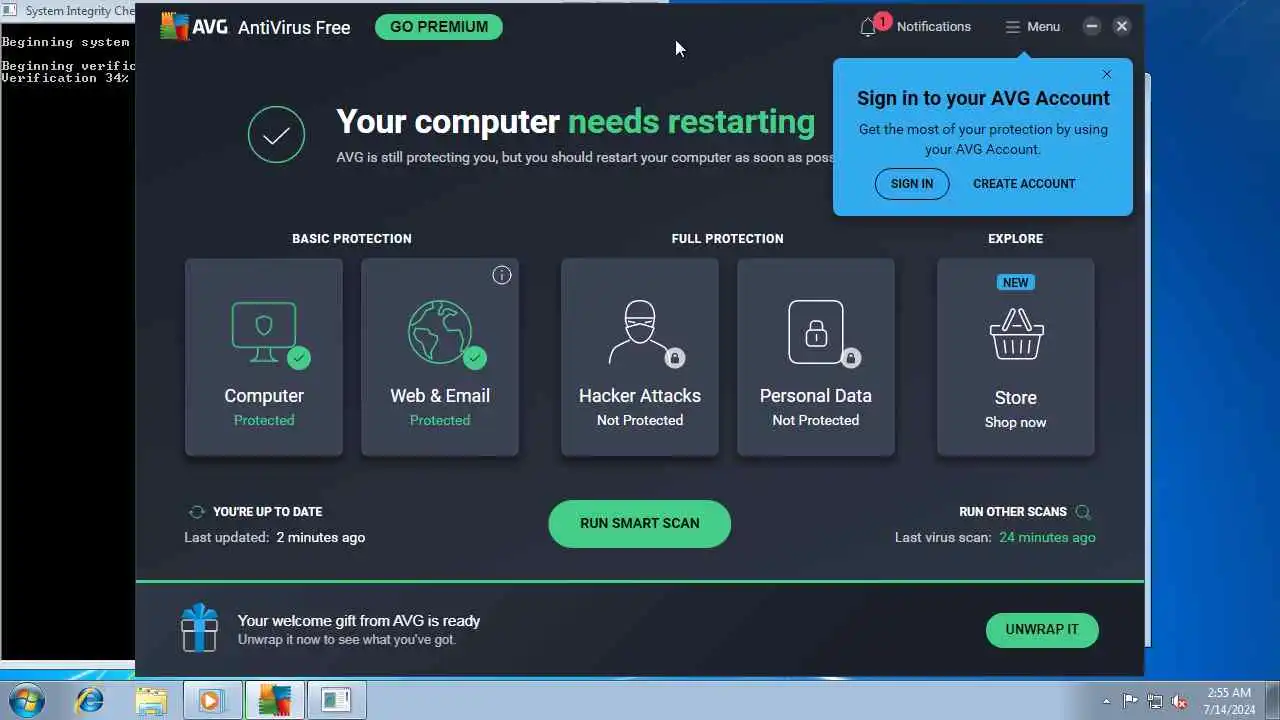This screenshot has height=720, width=1280.
Task: Close the Sign in popup
Action: tap(1107, 74)
